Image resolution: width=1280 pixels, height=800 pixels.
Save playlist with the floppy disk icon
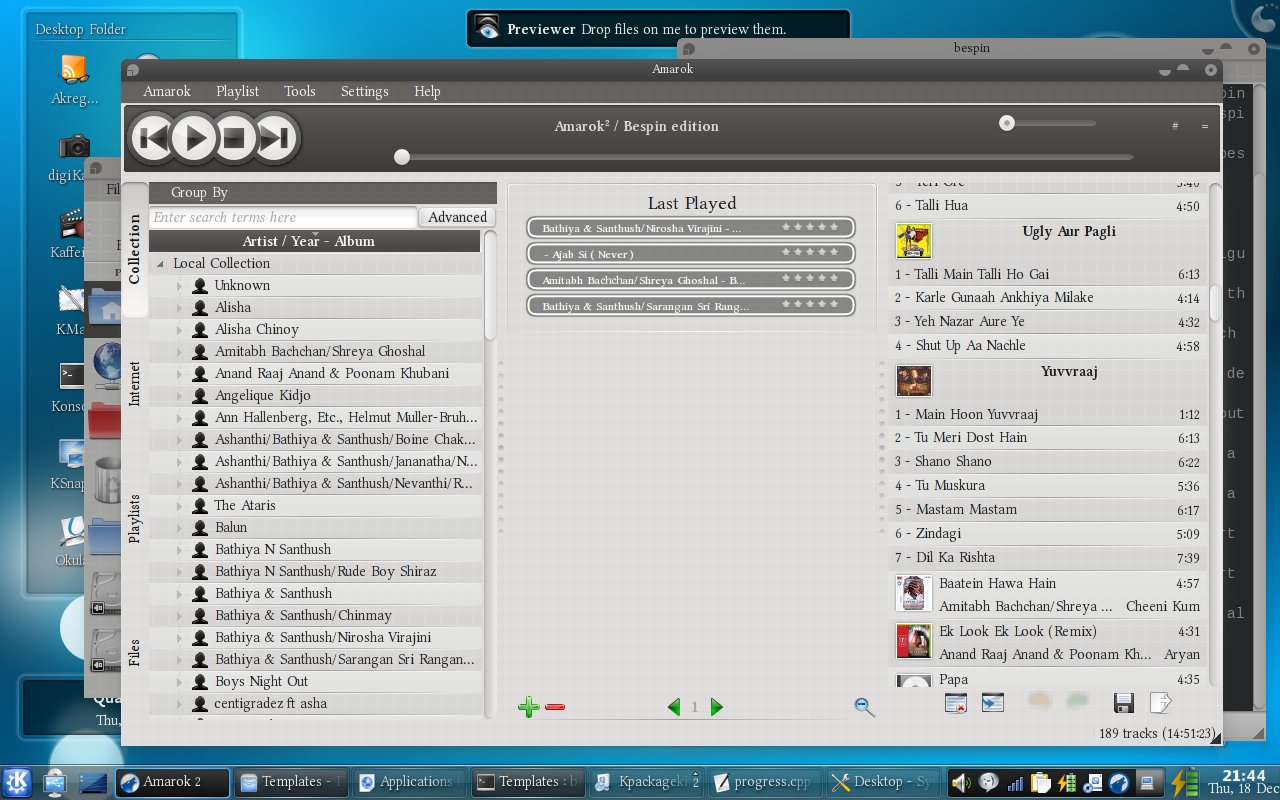pyautogui.click(x=1123, y=703)
